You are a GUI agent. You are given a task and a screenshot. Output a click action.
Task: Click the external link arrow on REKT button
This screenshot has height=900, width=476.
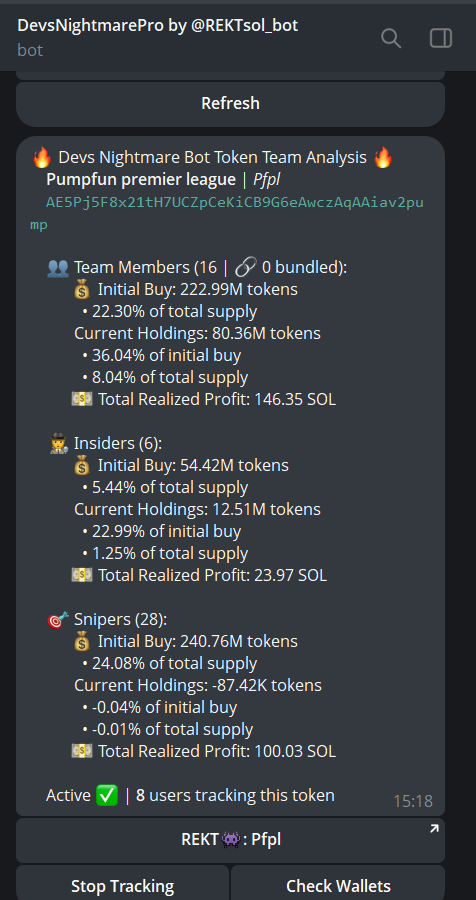click(x=434, y=829)
